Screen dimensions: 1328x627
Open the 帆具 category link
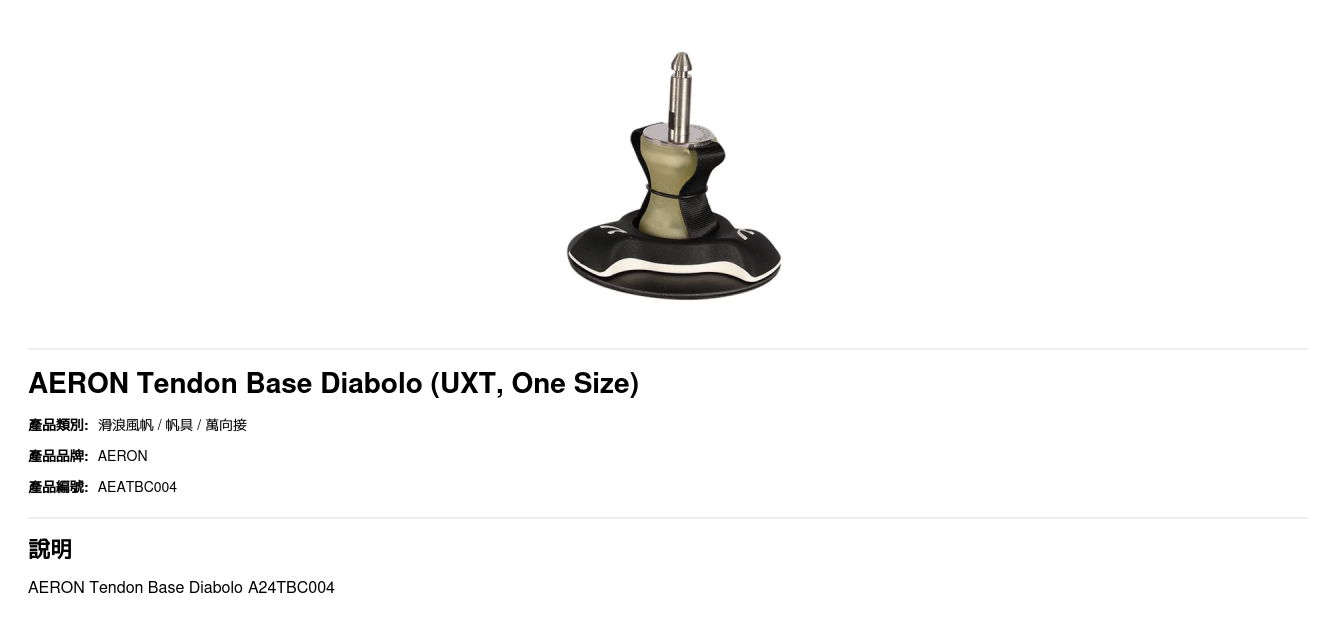[x=179, y=425]
